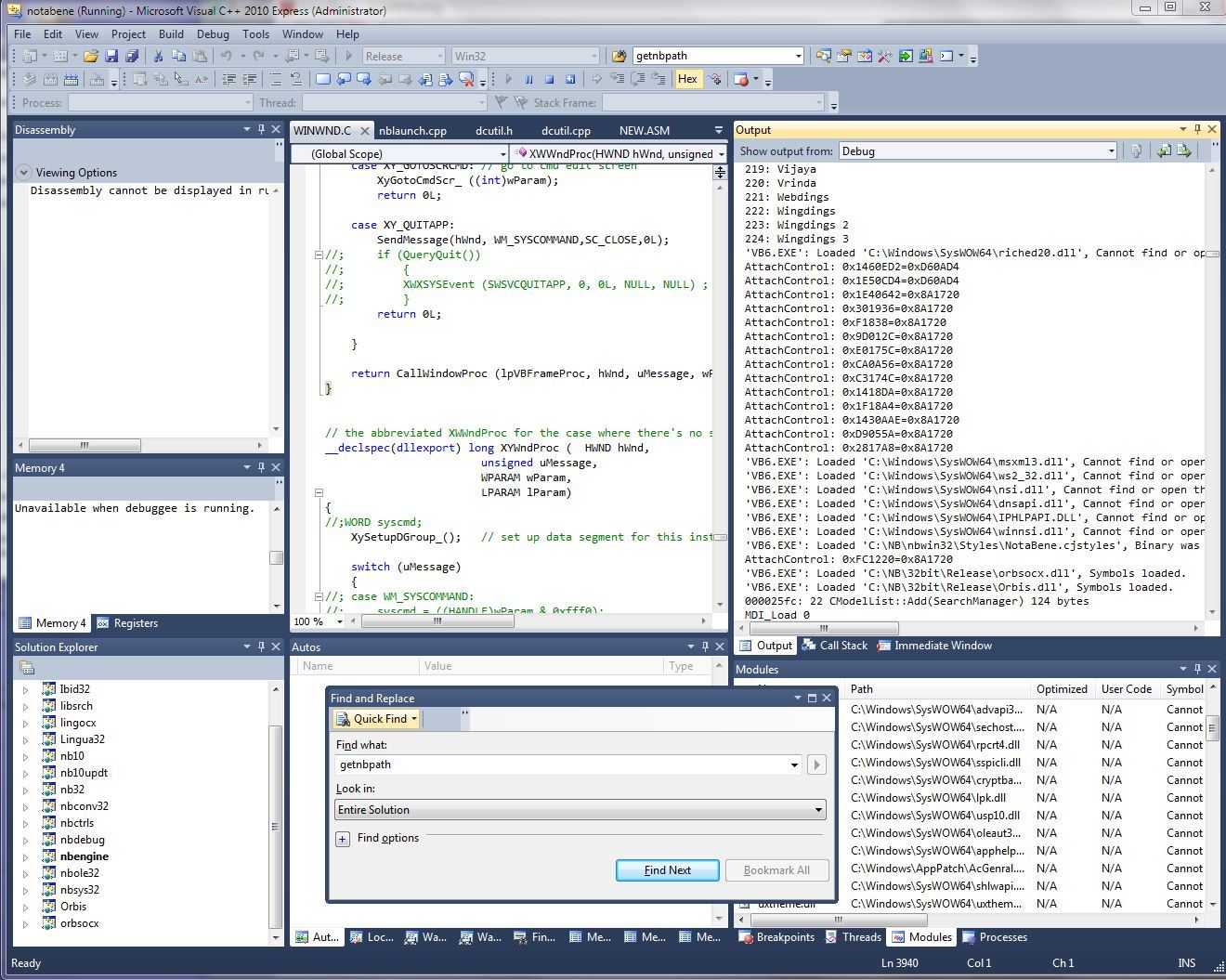
Task: Switch to the Call Stack tab
Action: point(835,646)
